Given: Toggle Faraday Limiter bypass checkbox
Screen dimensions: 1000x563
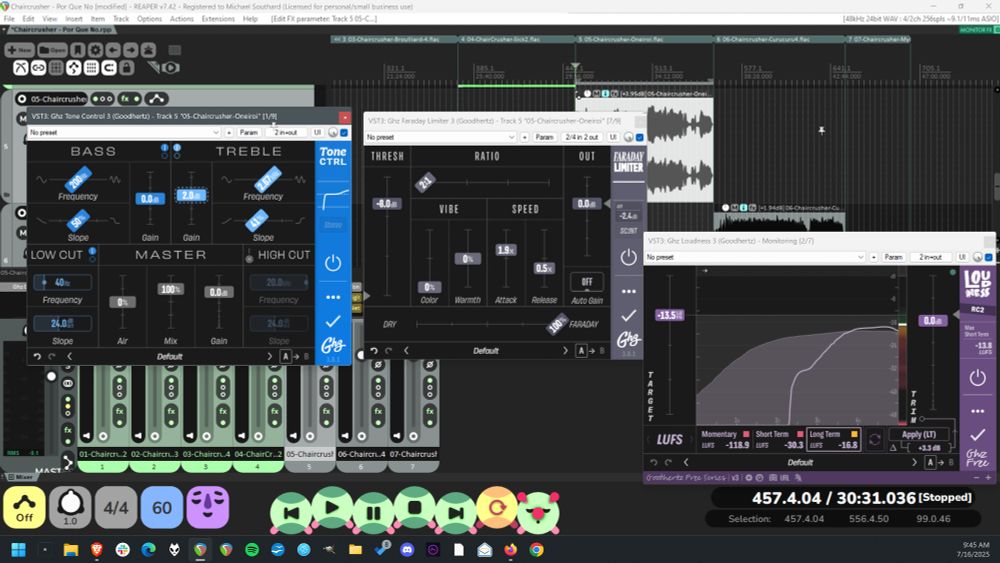Looking at the screenshot, I should pyautogui.click(x=640, y=137).
